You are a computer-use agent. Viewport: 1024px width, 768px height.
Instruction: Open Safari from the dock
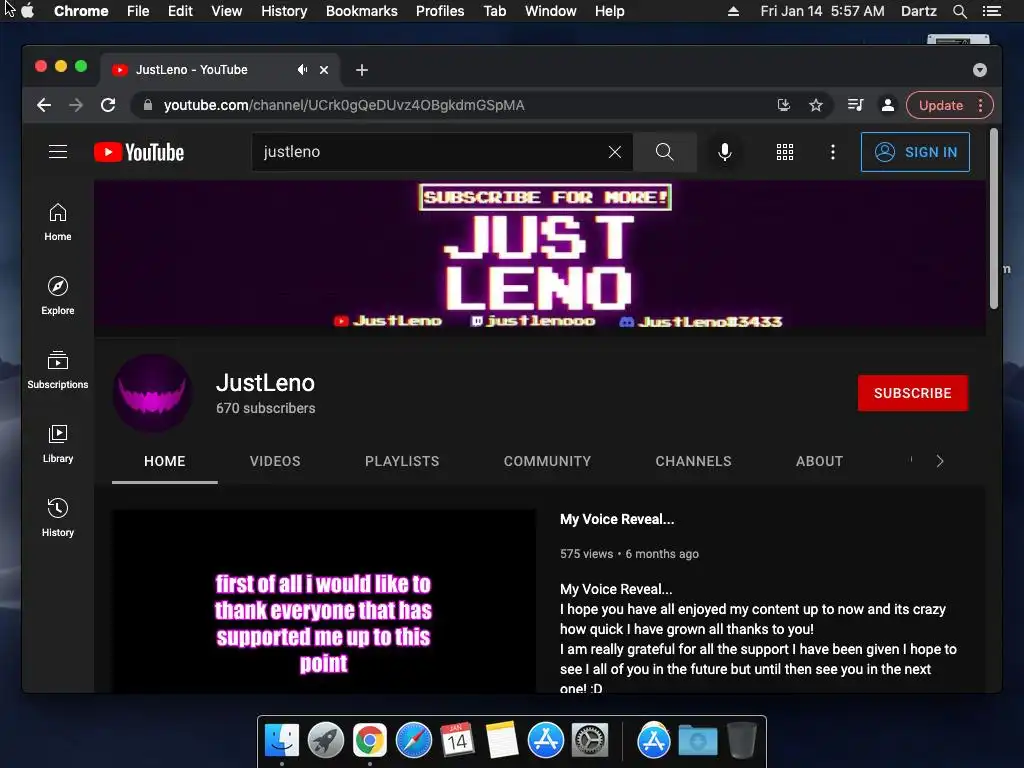click(414, 740)
